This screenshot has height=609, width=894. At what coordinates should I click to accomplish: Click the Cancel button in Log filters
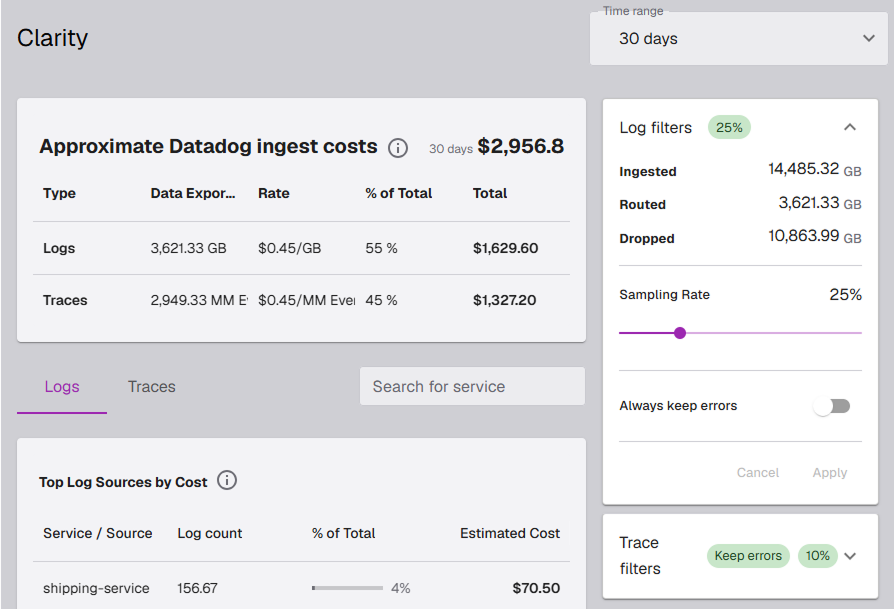[x=757, y=473]
